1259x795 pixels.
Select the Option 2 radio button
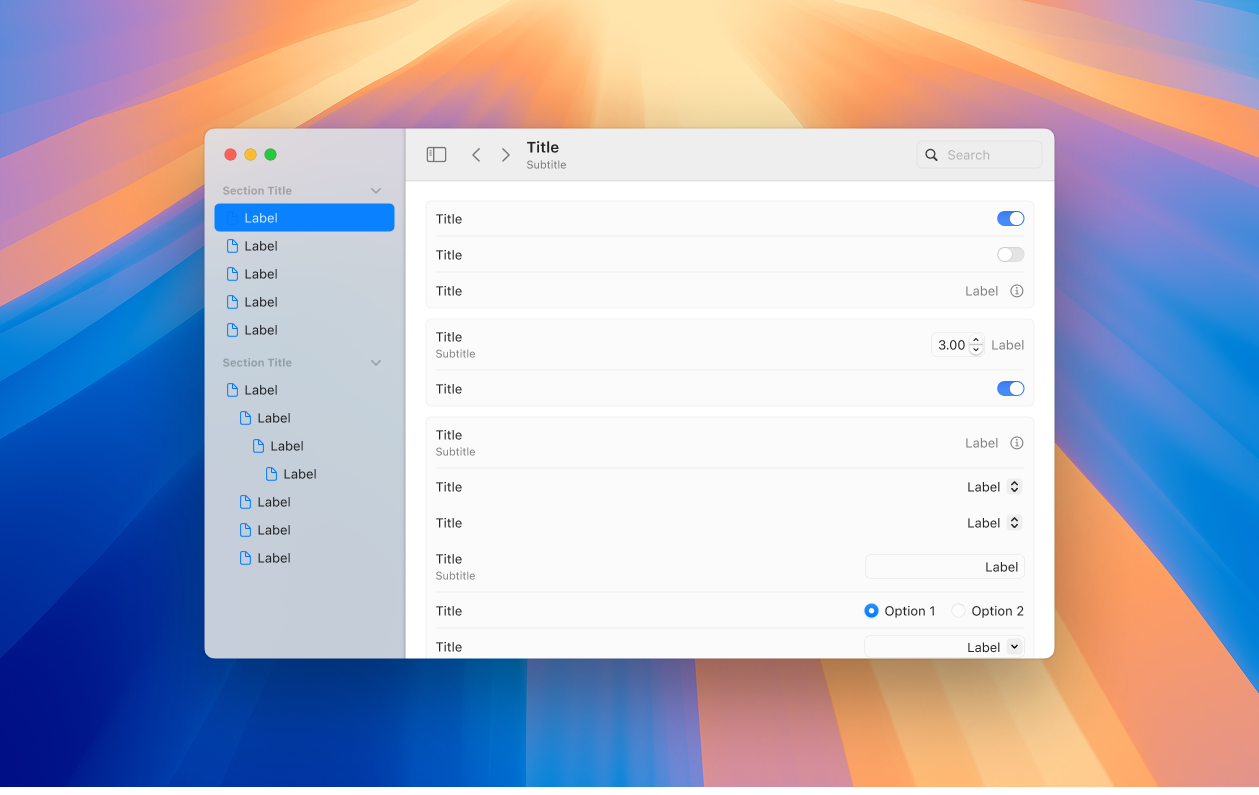coord(958,610)
